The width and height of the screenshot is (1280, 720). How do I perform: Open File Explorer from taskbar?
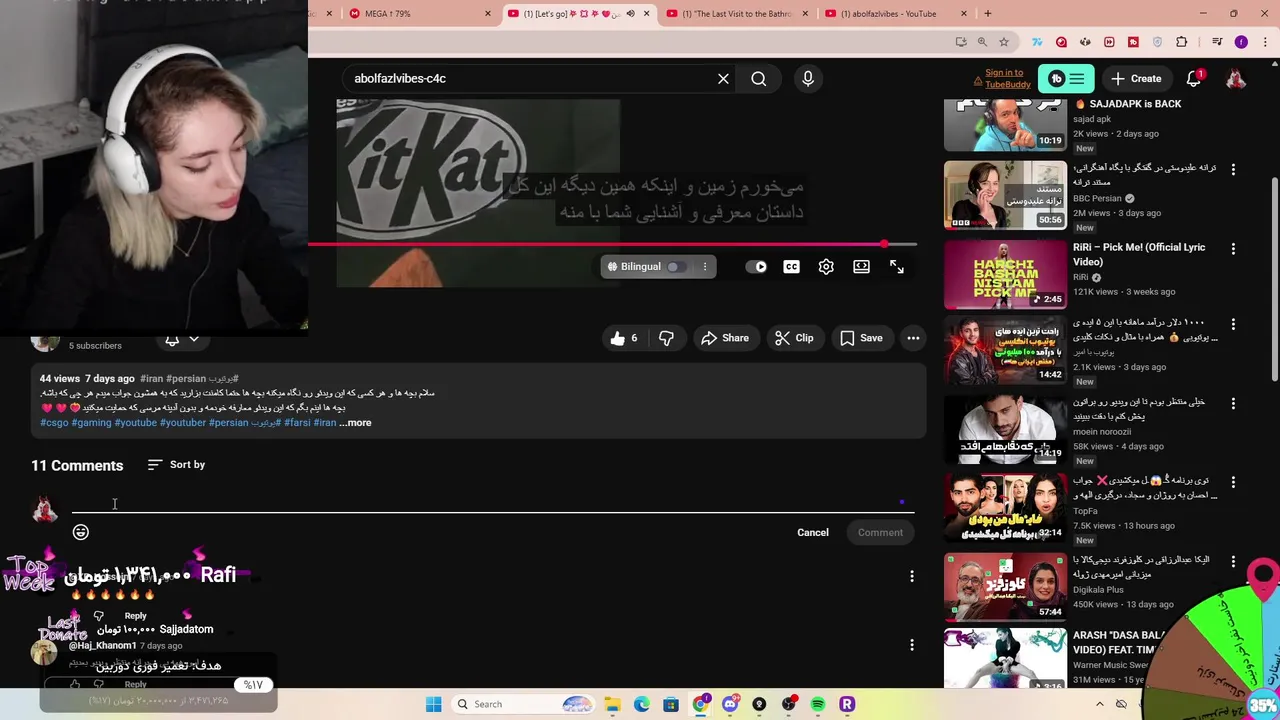coord(612,704)
